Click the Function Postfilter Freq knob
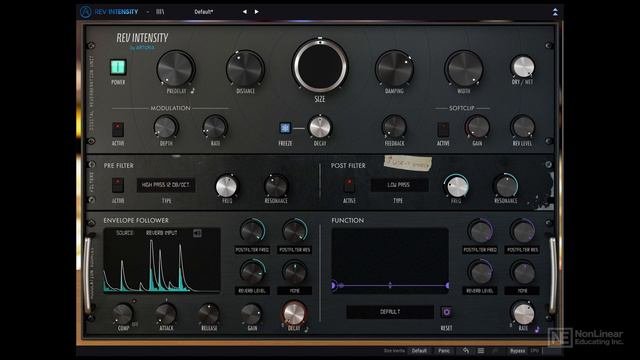 (x=480, y=231)
